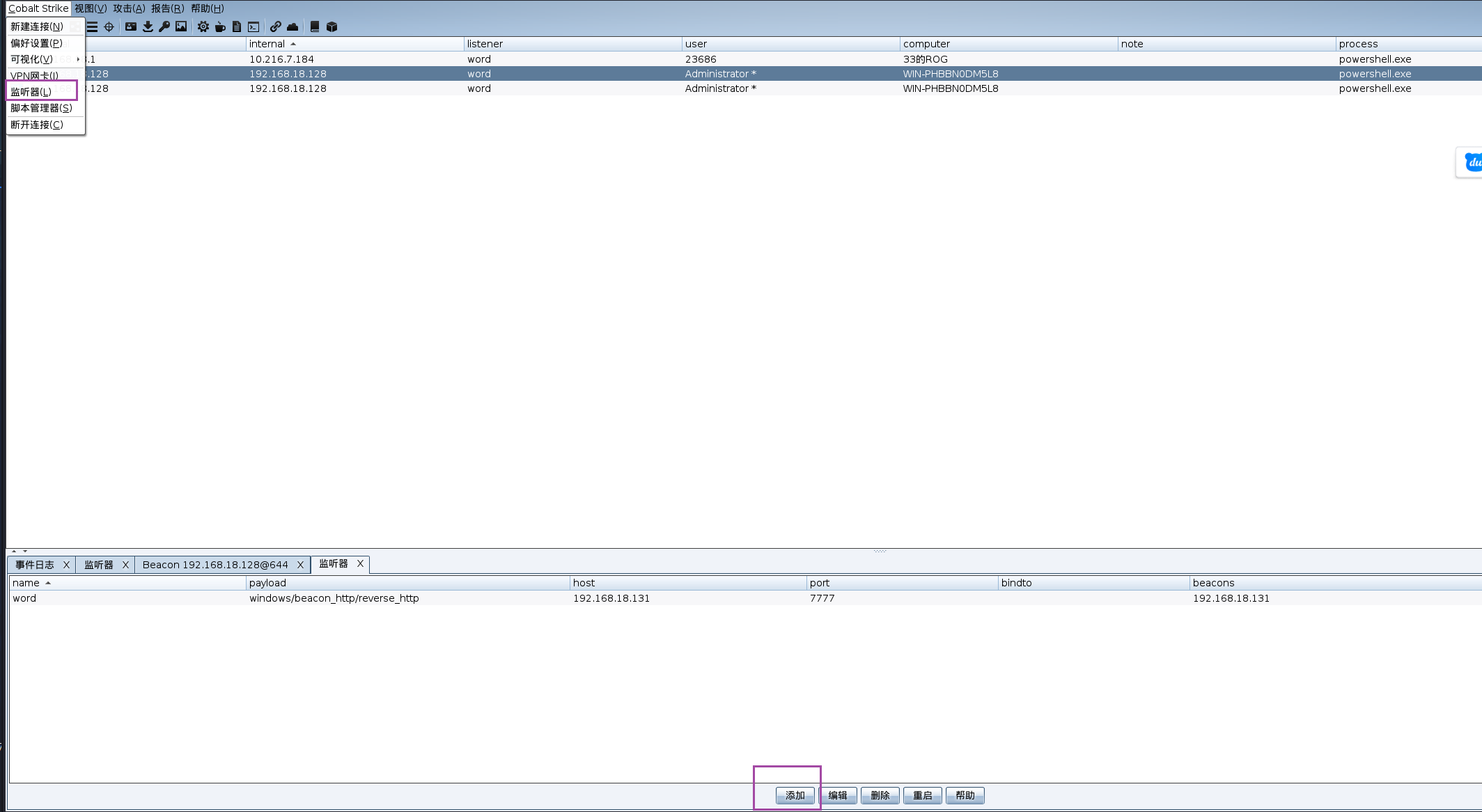
Task: Sort listeners by host column
Action: coord(688,583)
